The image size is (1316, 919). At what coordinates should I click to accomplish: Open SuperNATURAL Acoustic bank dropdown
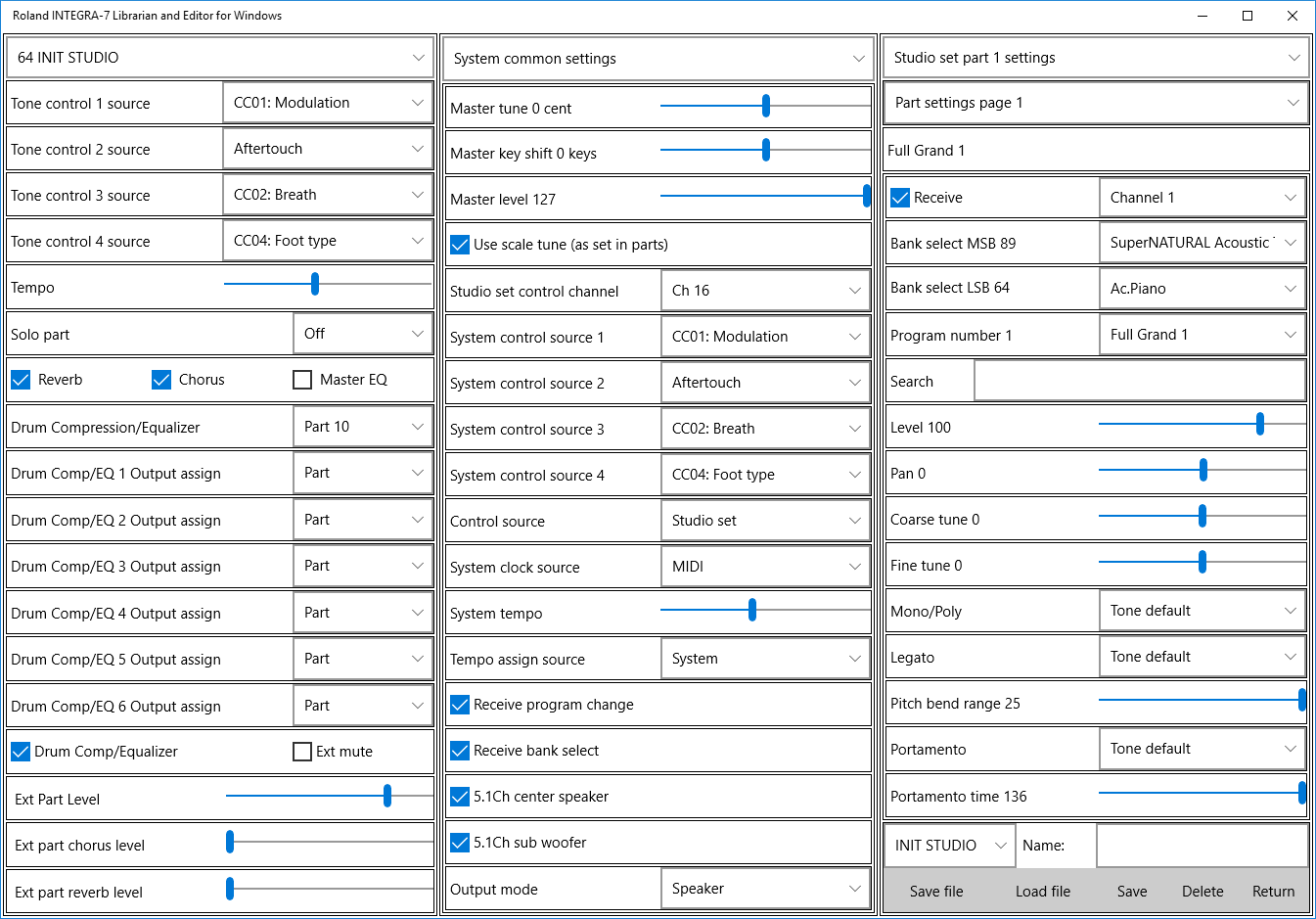pos(1203,243)
